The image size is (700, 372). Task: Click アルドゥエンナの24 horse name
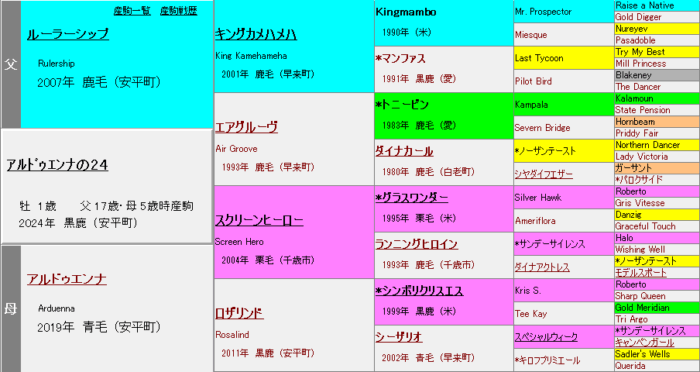pyautogui.click(x=57, y=165)
